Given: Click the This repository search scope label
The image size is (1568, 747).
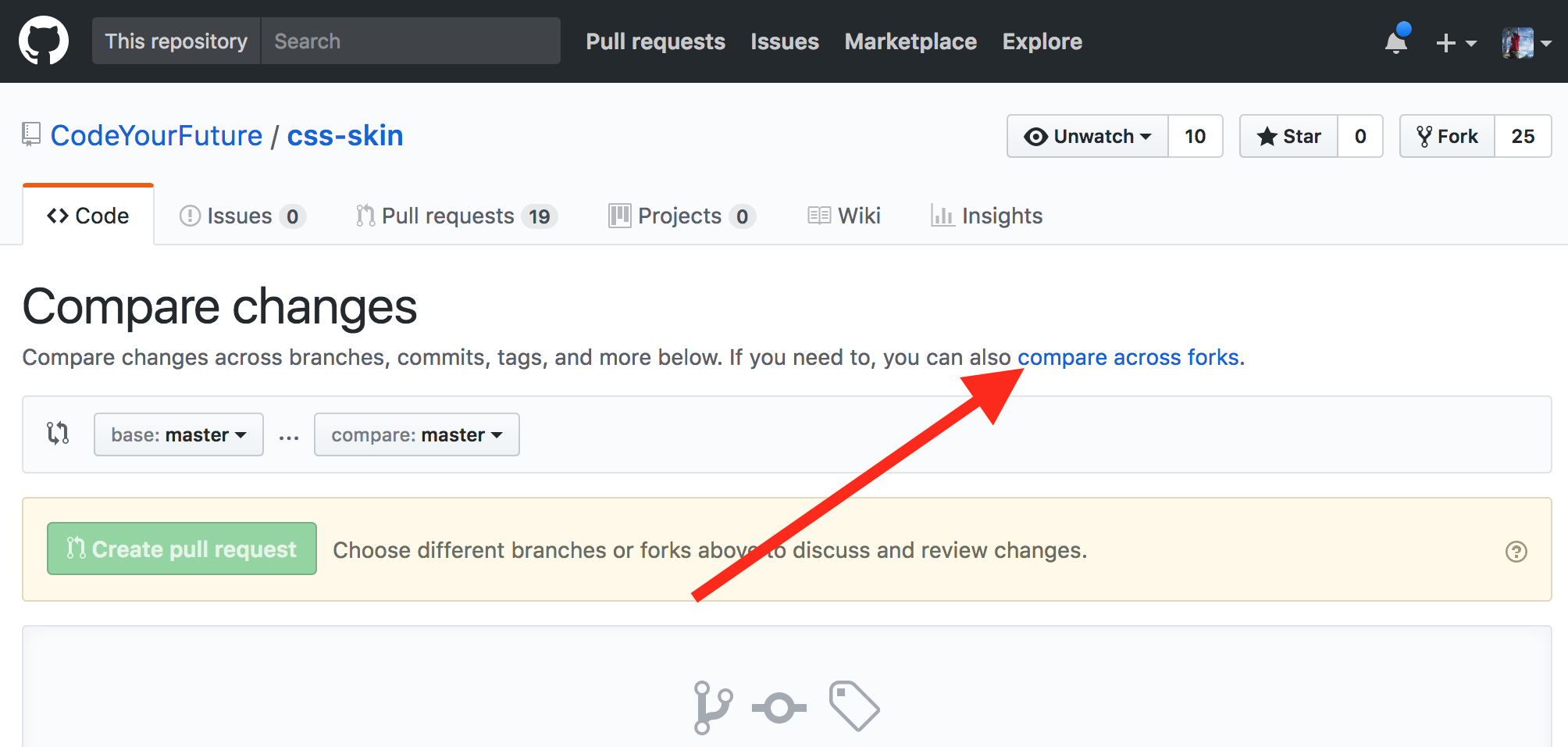Looking at the screenshot, I should (176, 41).
